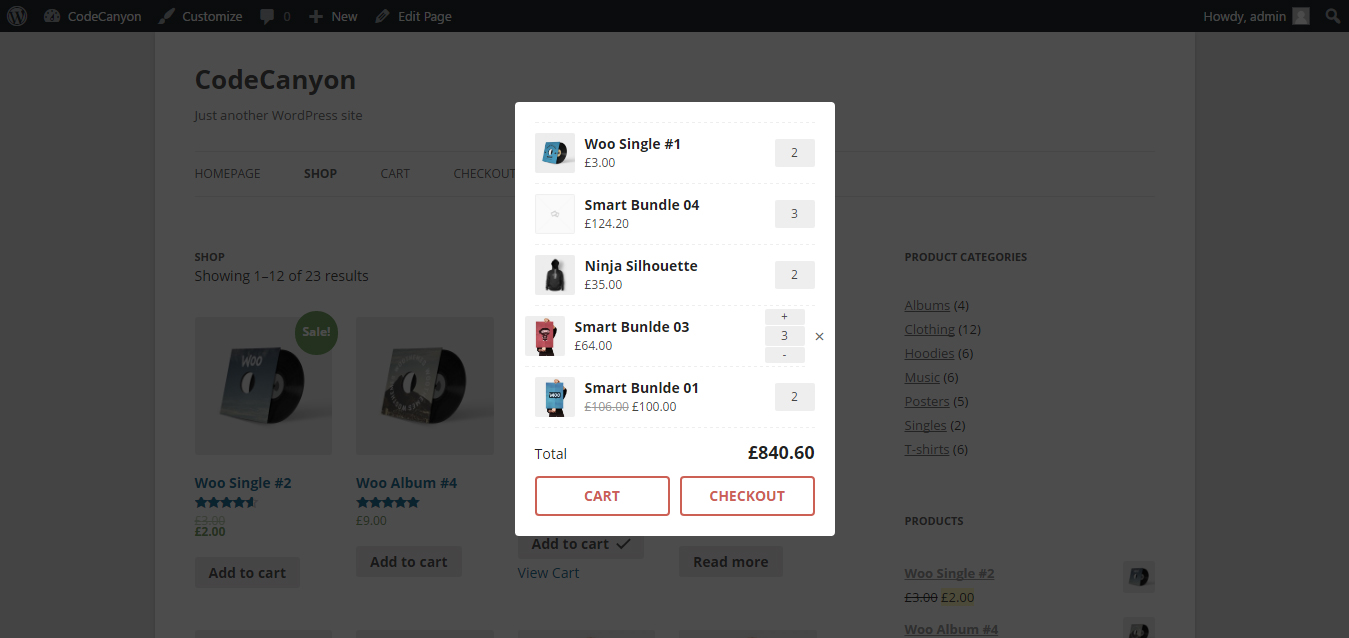Viewport: 1349px width, 638px height.
Task: Open the Smart Bundle 04 product link
Action: coord(641,205)
